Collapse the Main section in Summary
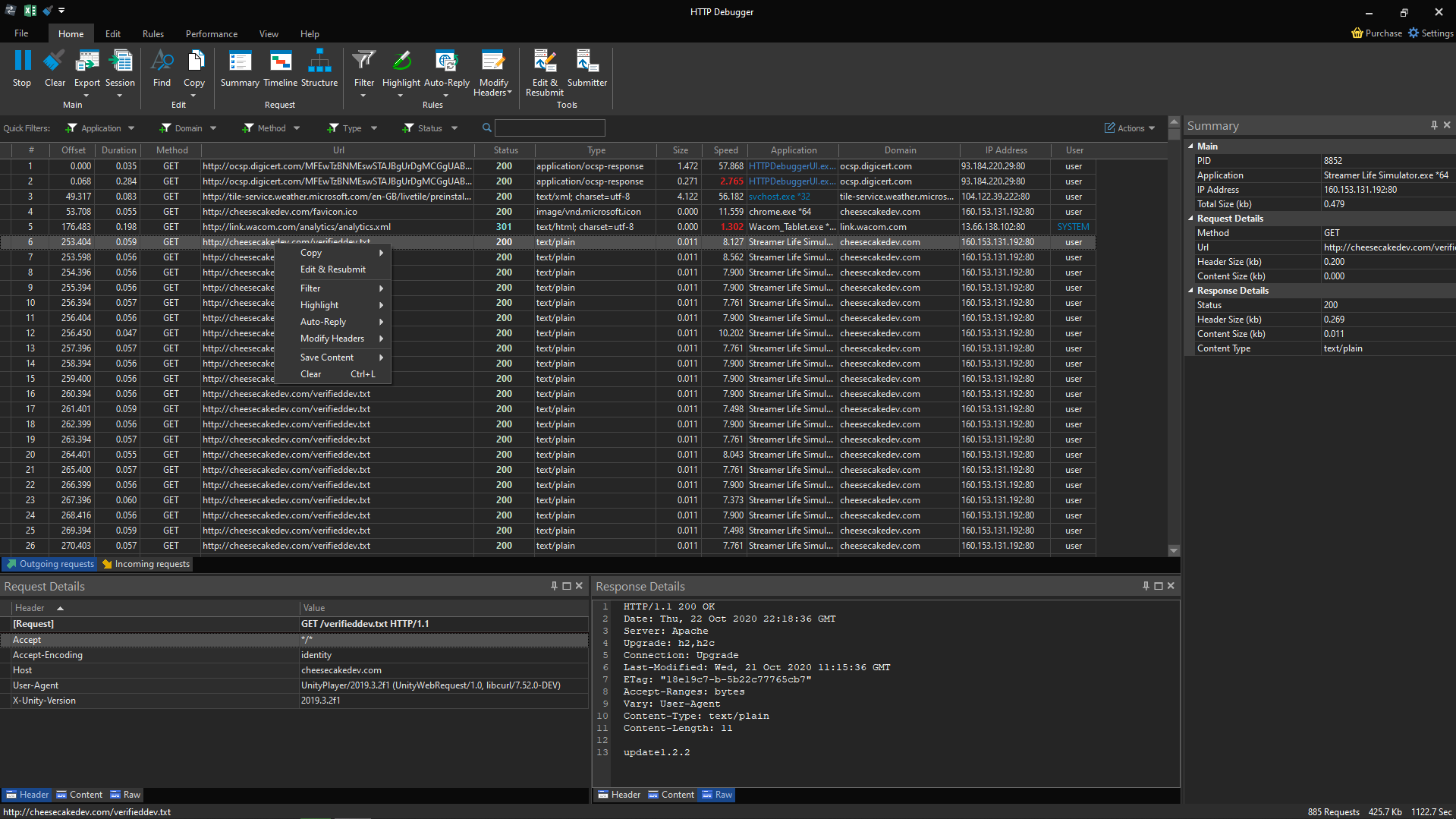Screen dimensions: 1456x819 coord(1190,146)
